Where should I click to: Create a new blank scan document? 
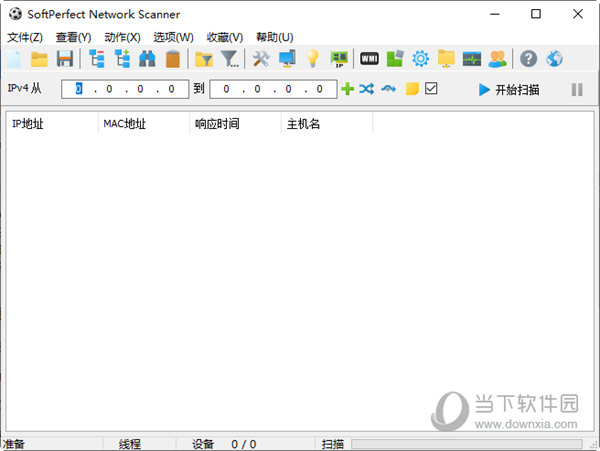click(14, 59)
